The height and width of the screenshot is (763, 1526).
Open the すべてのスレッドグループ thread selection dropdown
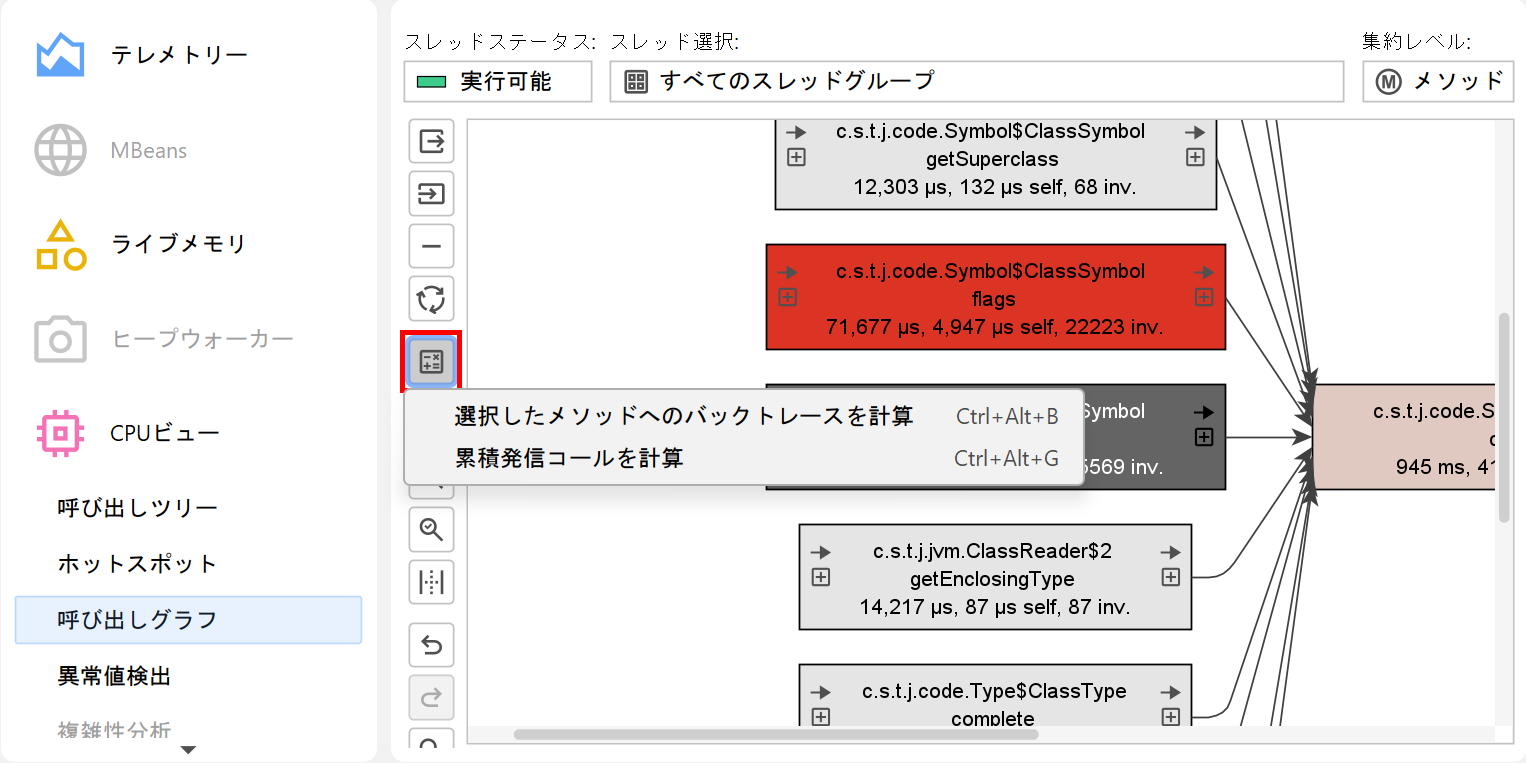click(x=975, y=82)
